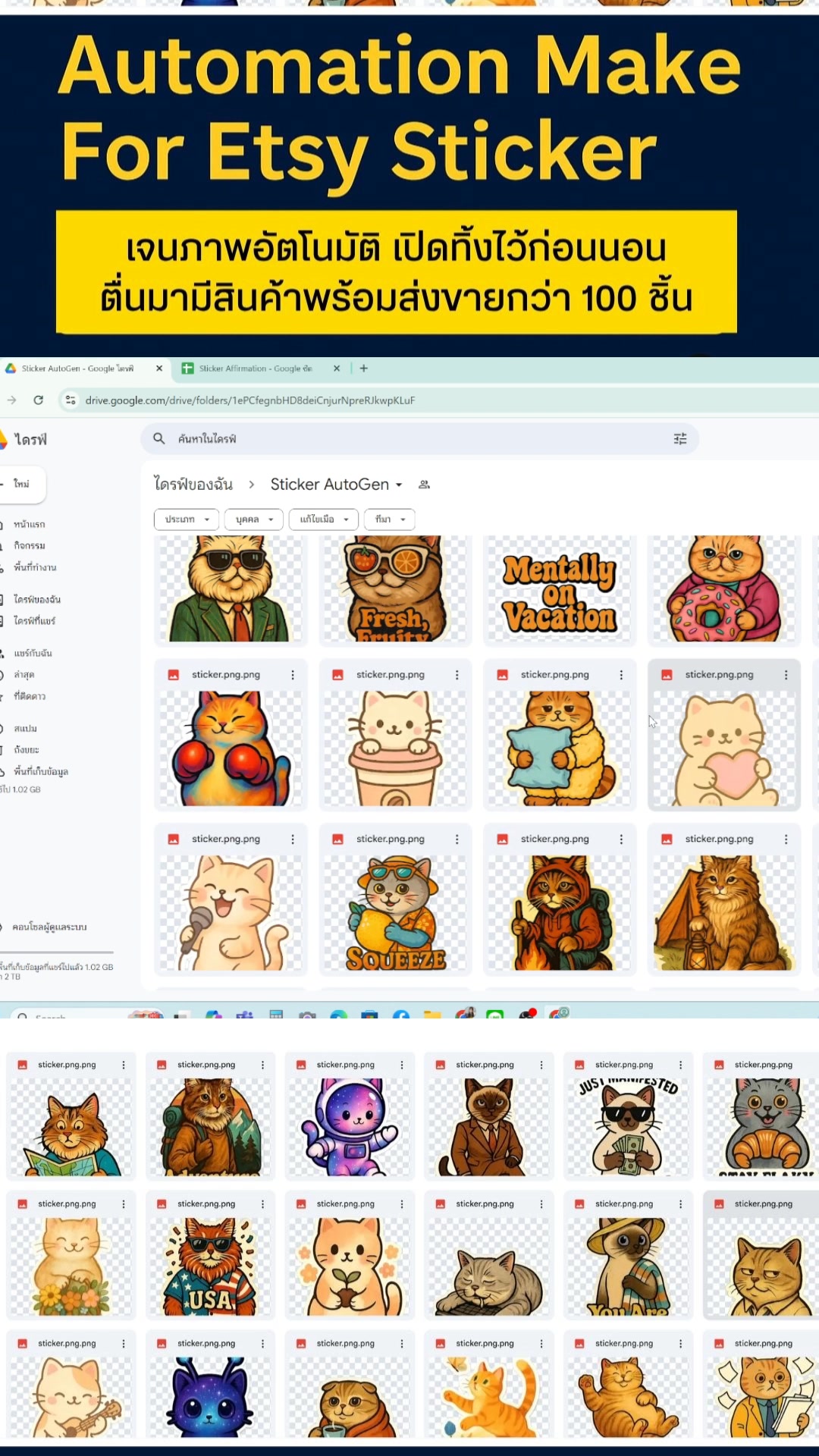Screen dimensions: 819x1456
Task: Click ไดรฟ์ของฉัน in the breadcrumb path
Action: point(193,485)
